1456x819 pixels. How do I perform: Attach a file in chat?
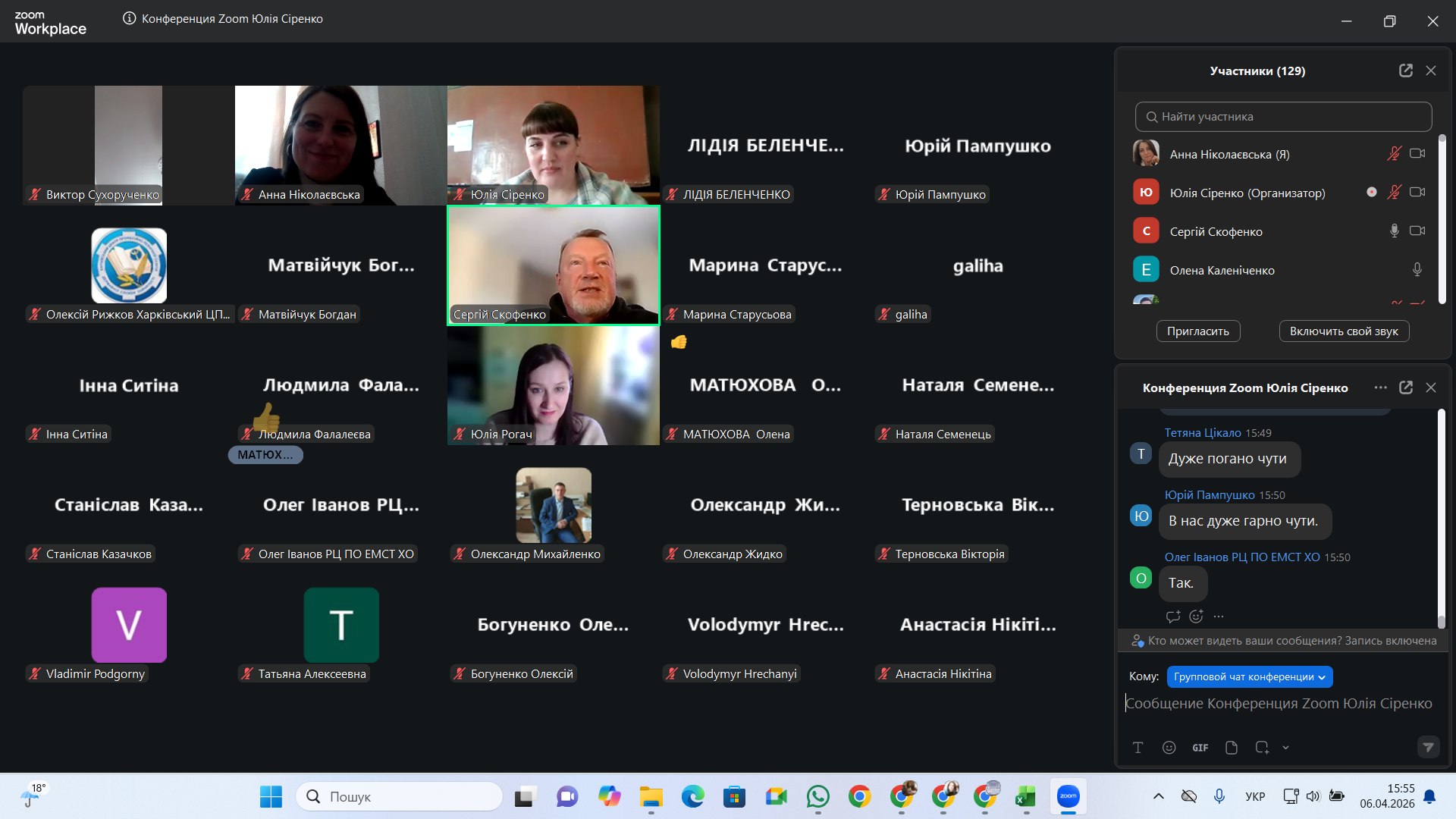1231,748
